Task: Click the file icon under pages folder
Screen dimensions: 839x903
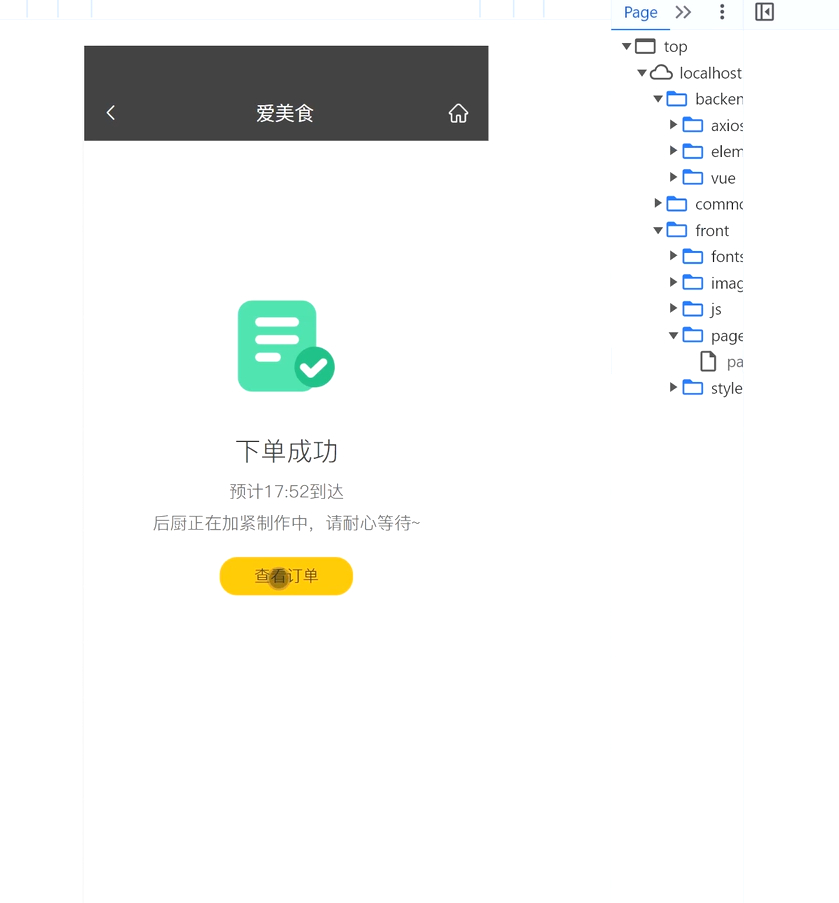Action: click(x=708, y=361)
